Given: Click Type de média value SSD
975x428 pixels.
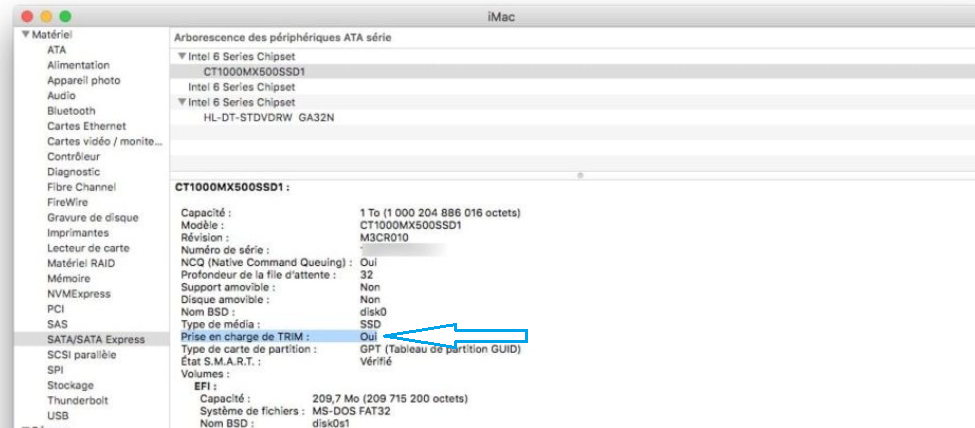Looking at the screenshot, I should (371, 324).
